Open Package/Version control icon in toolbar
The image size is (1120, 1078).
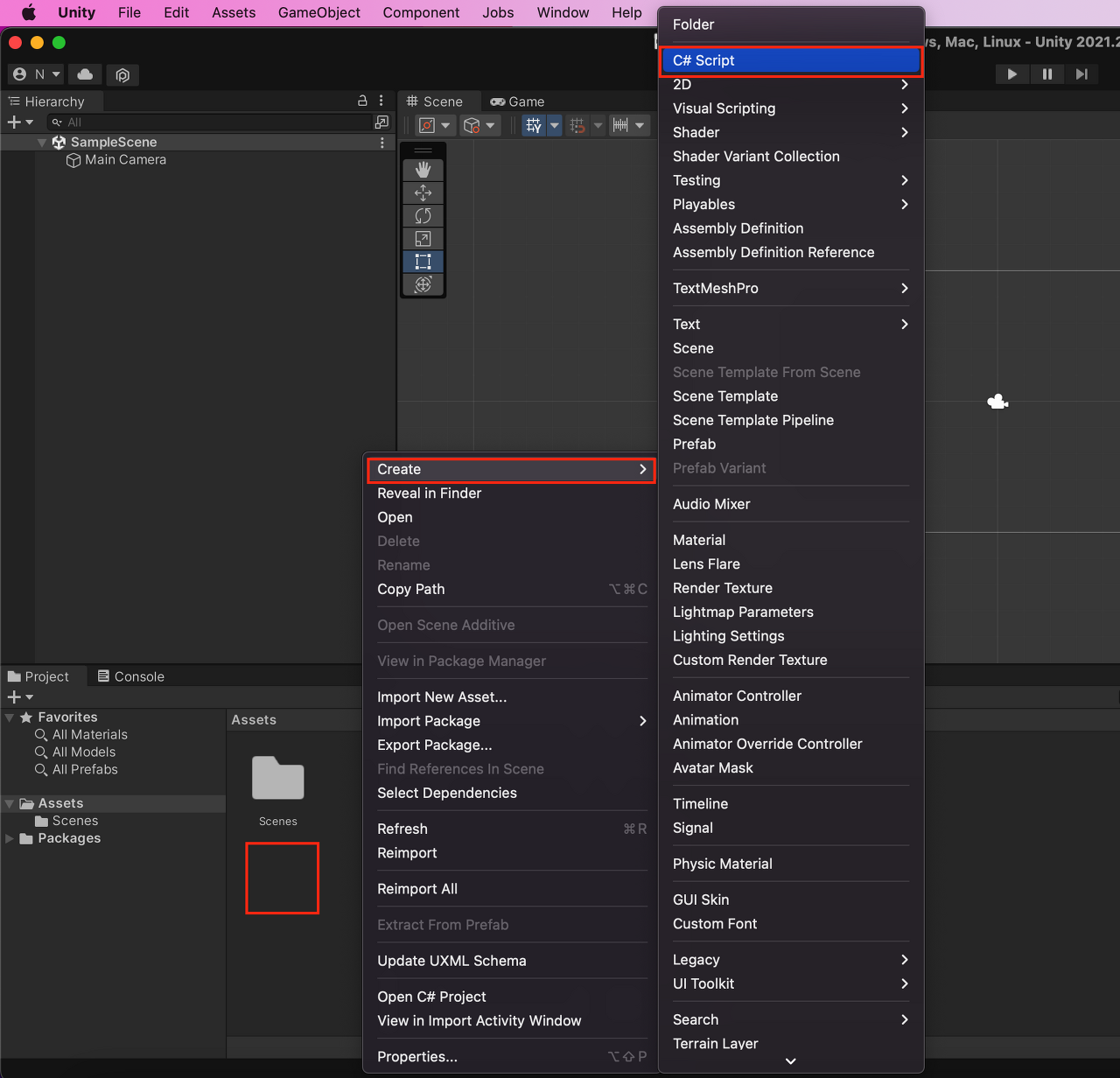click(122, 75)
